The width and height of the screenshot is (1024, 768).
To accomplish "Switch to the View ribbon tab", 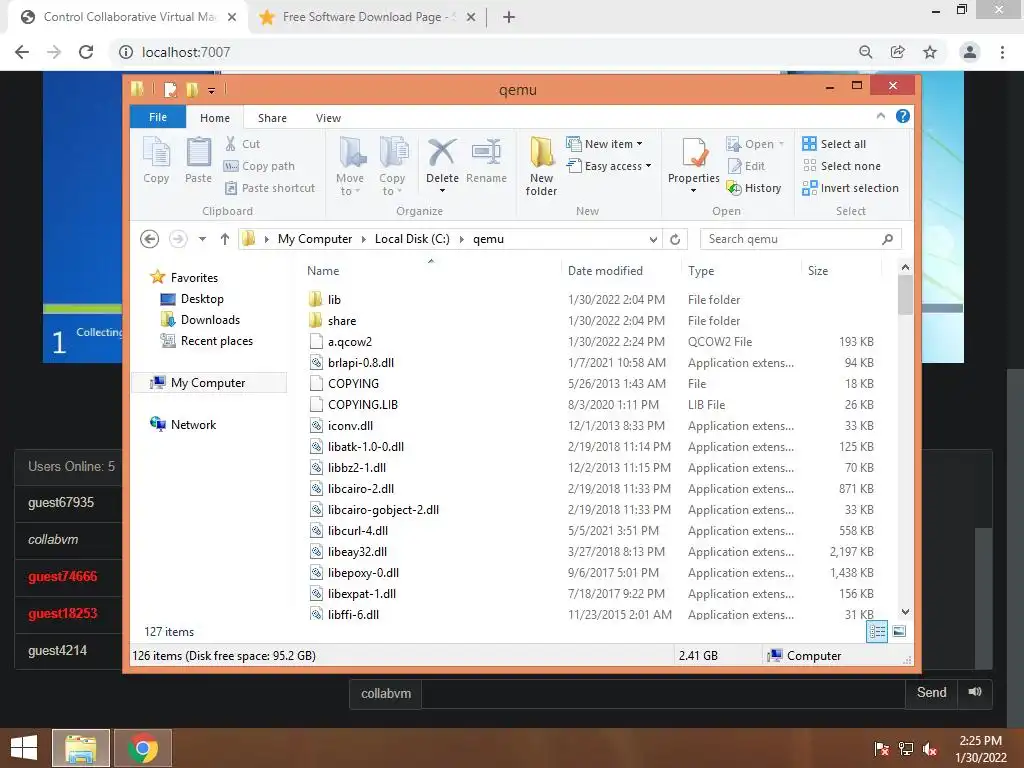I will [328, 118].
